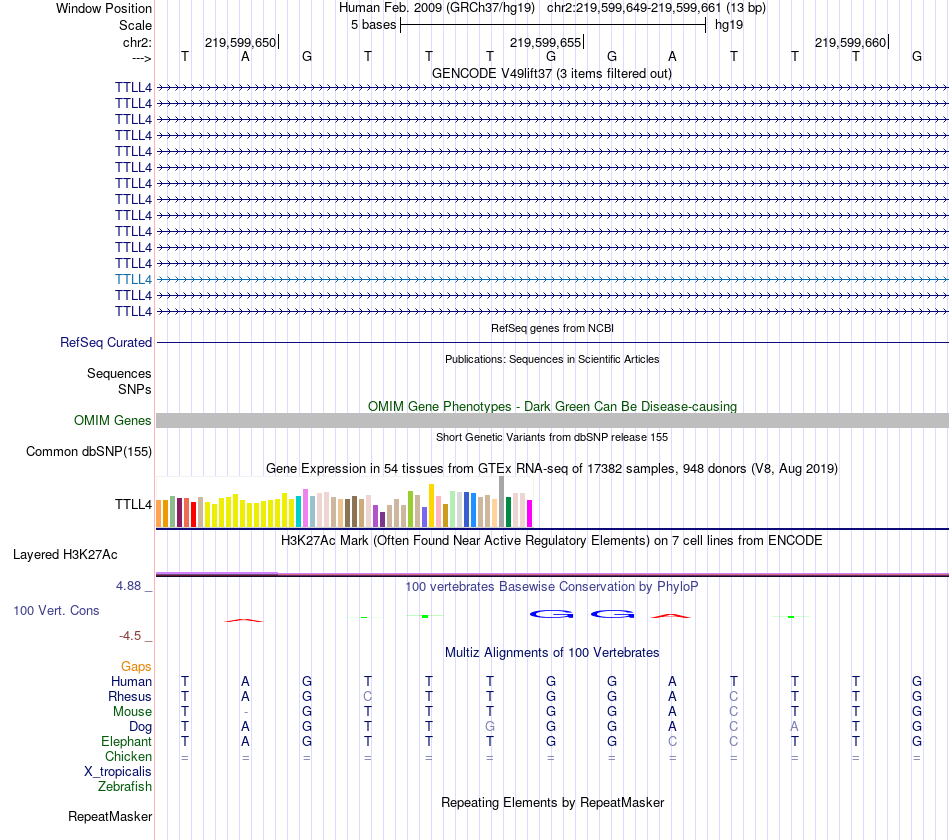Viewport: 950px width, 840px height.
Task: Click the Common dbSNP(155) track label
Action: [x=89, y=452]
